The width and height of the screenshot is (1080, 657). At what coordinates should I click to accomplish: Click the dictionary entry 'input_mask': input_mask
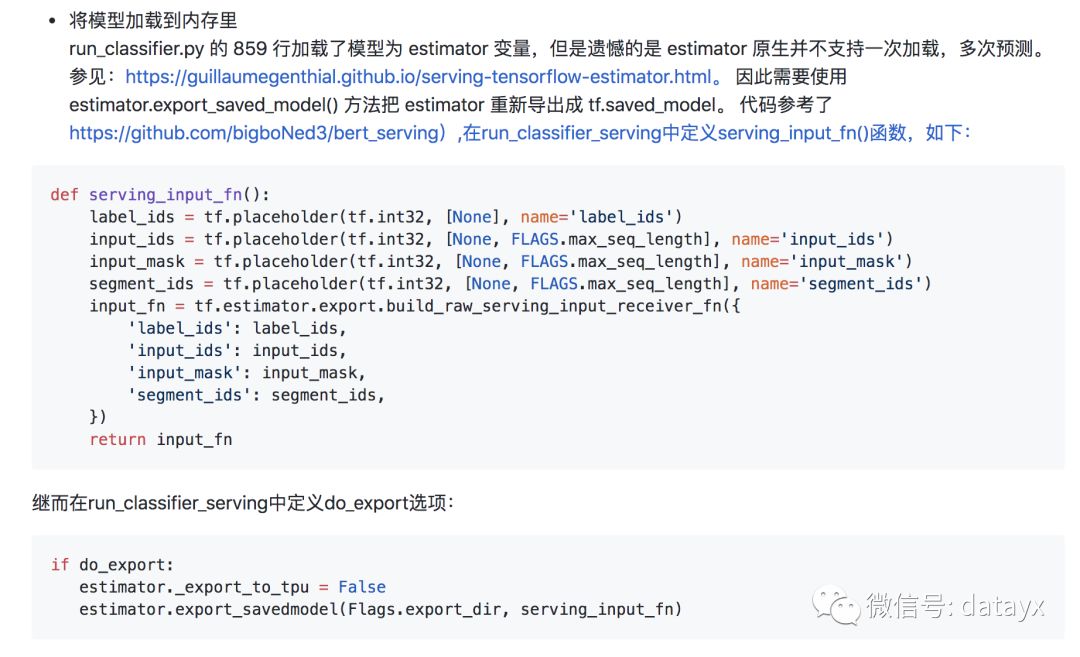(x=247, y=373)
